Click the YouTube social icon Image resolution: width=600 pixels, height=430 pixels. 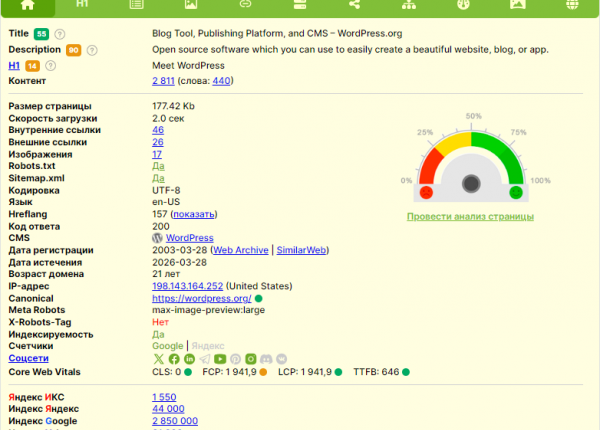coord(220,358)
